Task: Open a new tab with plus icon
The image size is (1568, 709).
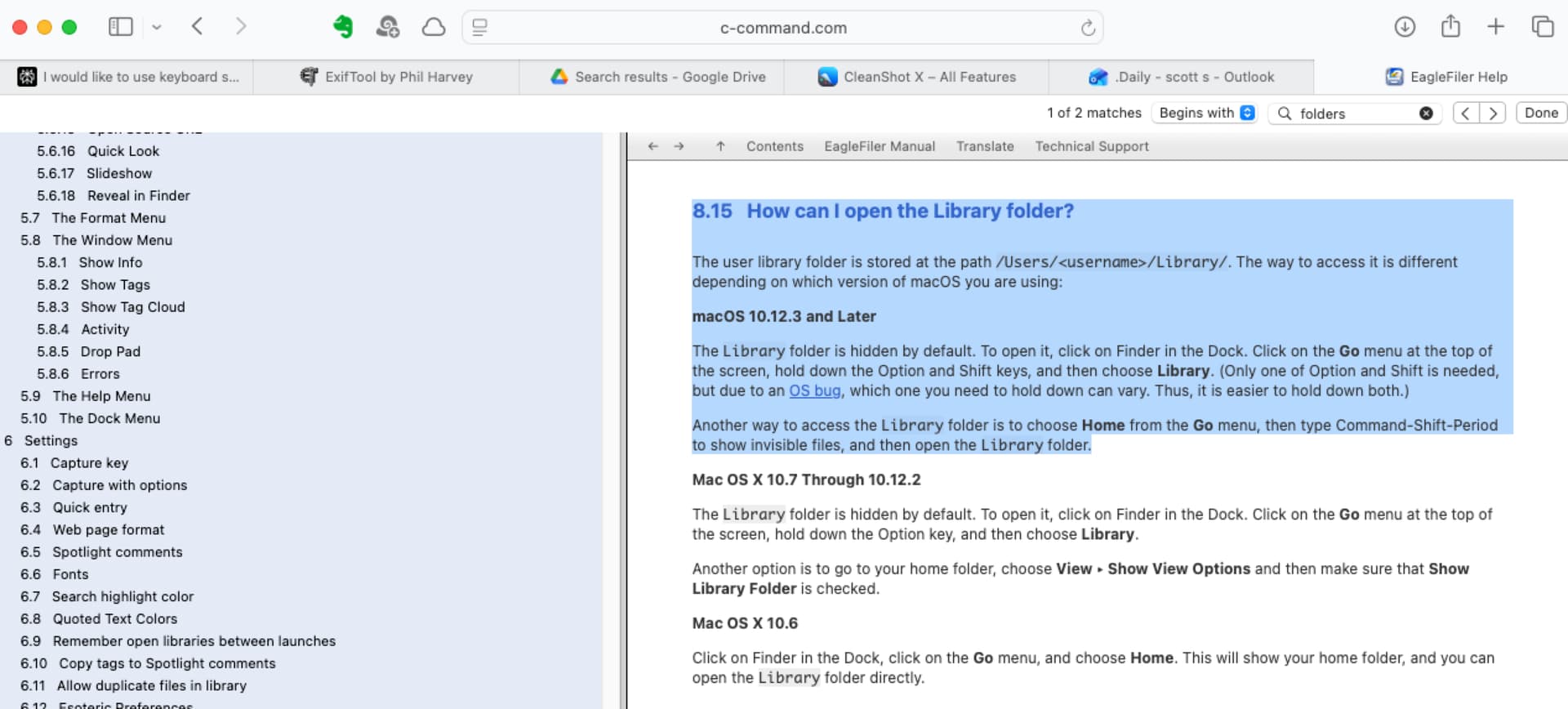Action: pyautogui.click(x=1495, y=27)
